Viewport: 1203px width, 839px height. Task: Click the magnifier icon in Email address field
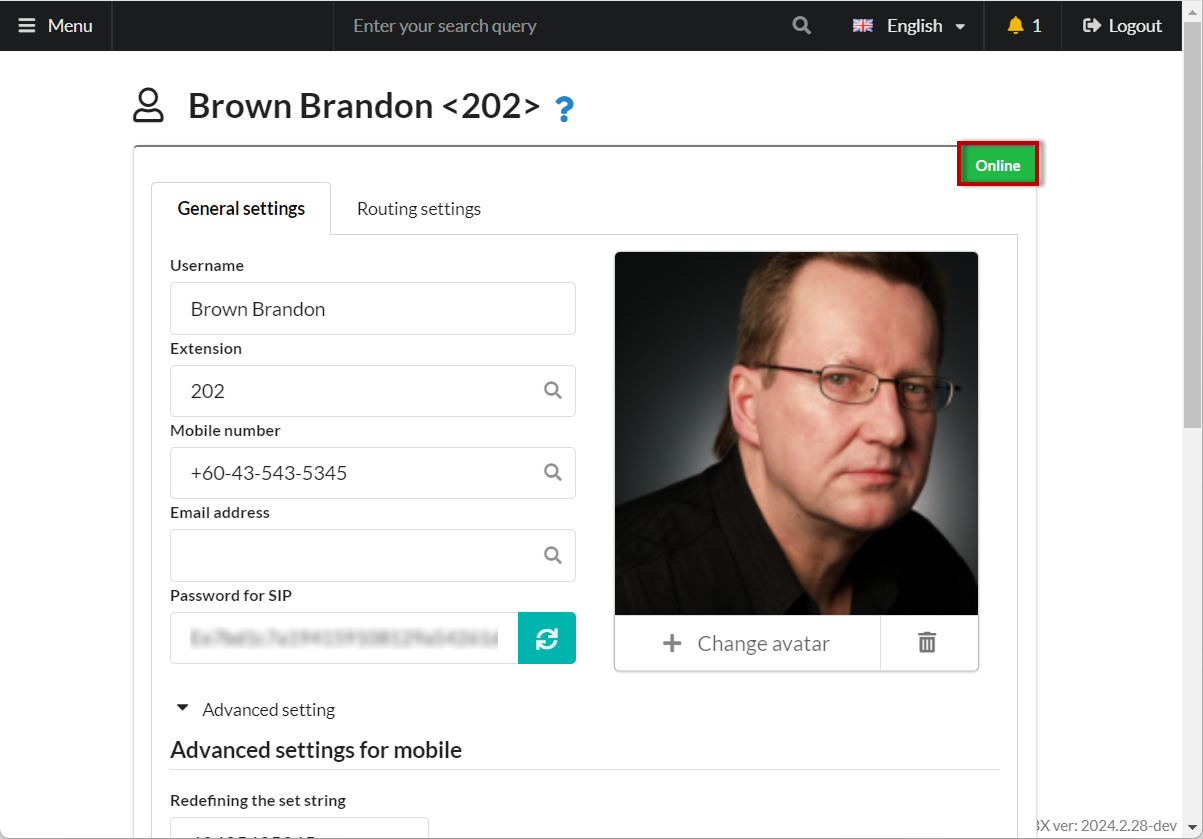552,555
